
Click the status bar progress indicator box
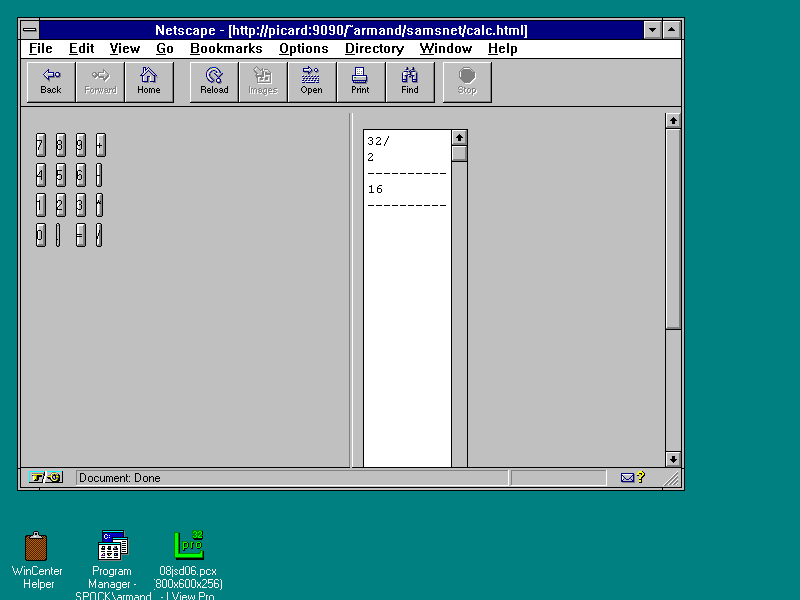coord(558,478)
